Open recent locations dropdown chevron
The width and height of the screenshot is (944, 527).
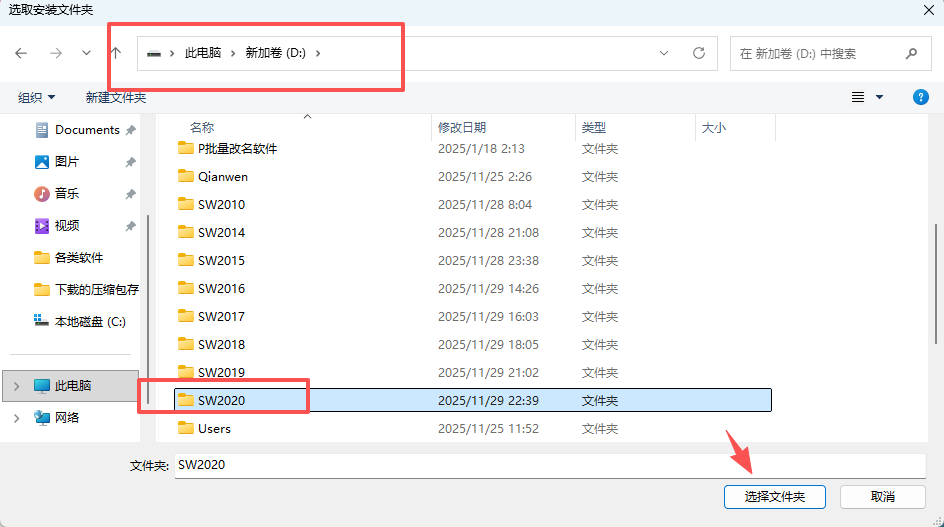tap(86, 53)
